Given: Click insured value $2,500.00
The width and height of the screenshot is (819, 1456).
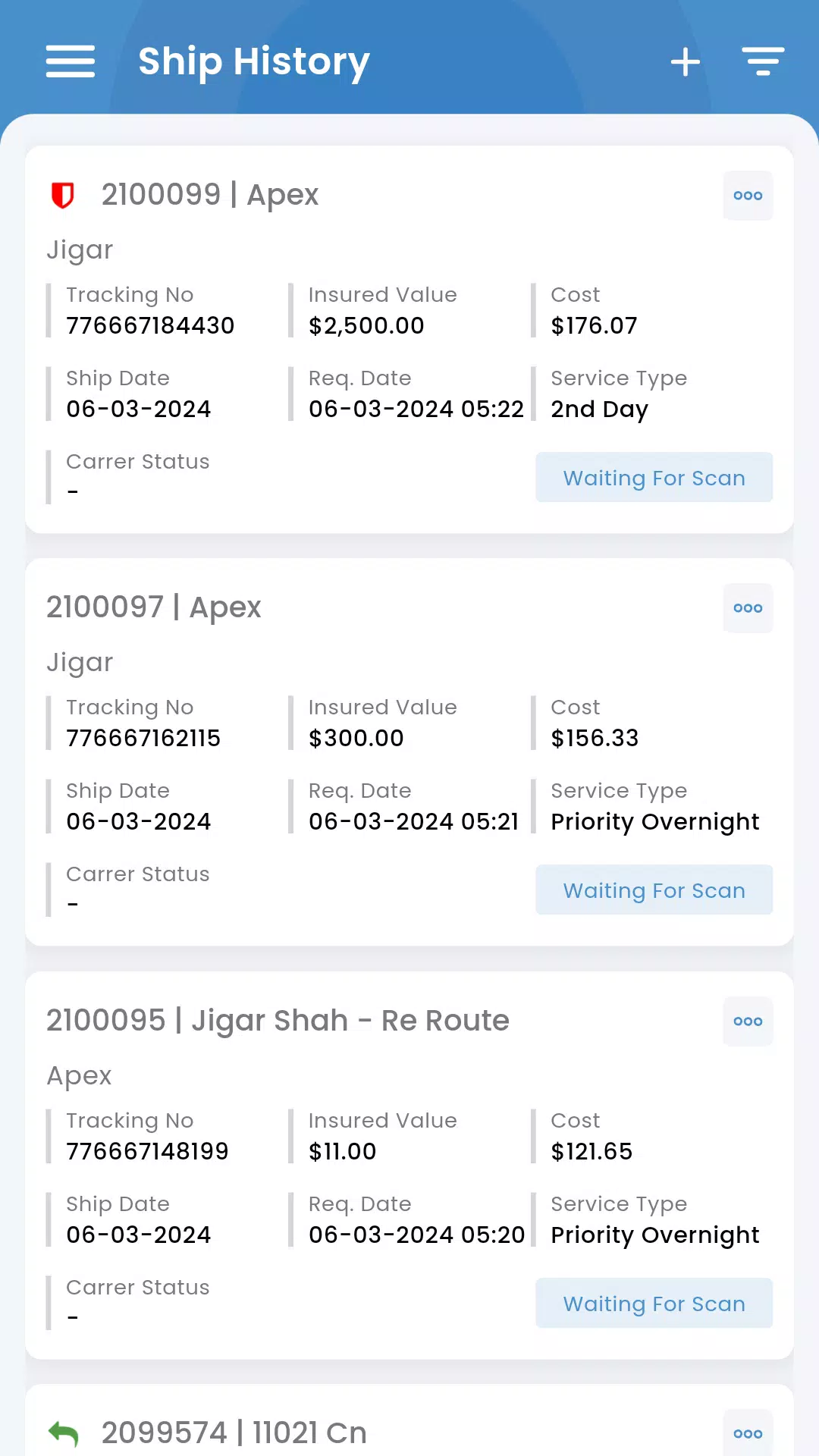Looking at the screenshot, I should tap(366, 325).
